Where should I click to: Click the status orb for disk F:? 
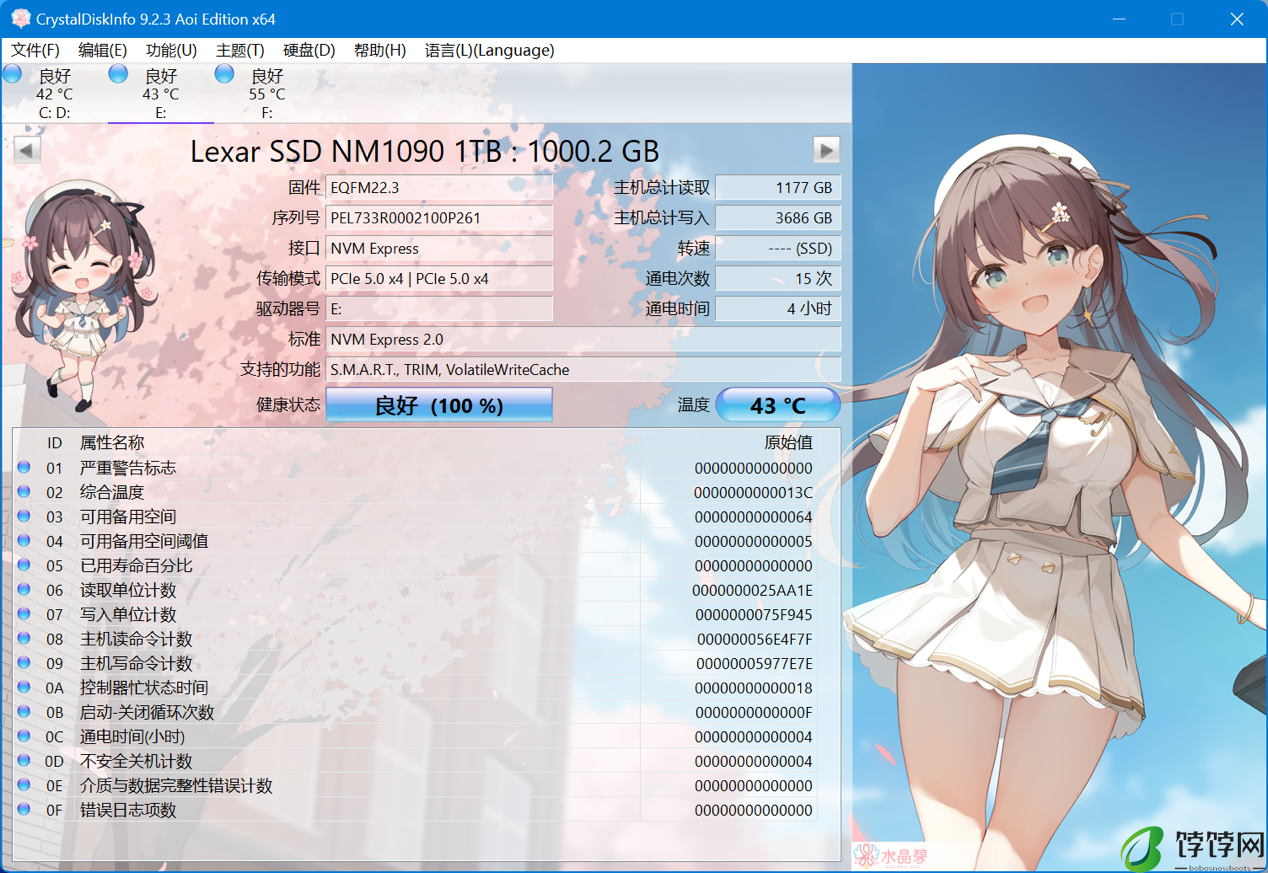(224, 74)
